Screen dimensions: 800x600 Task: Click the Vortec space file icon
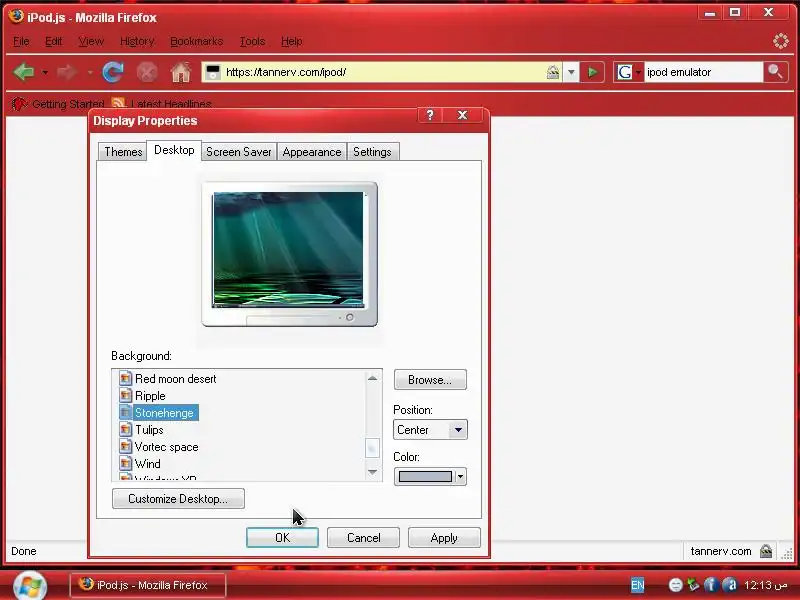pos(126,446)
